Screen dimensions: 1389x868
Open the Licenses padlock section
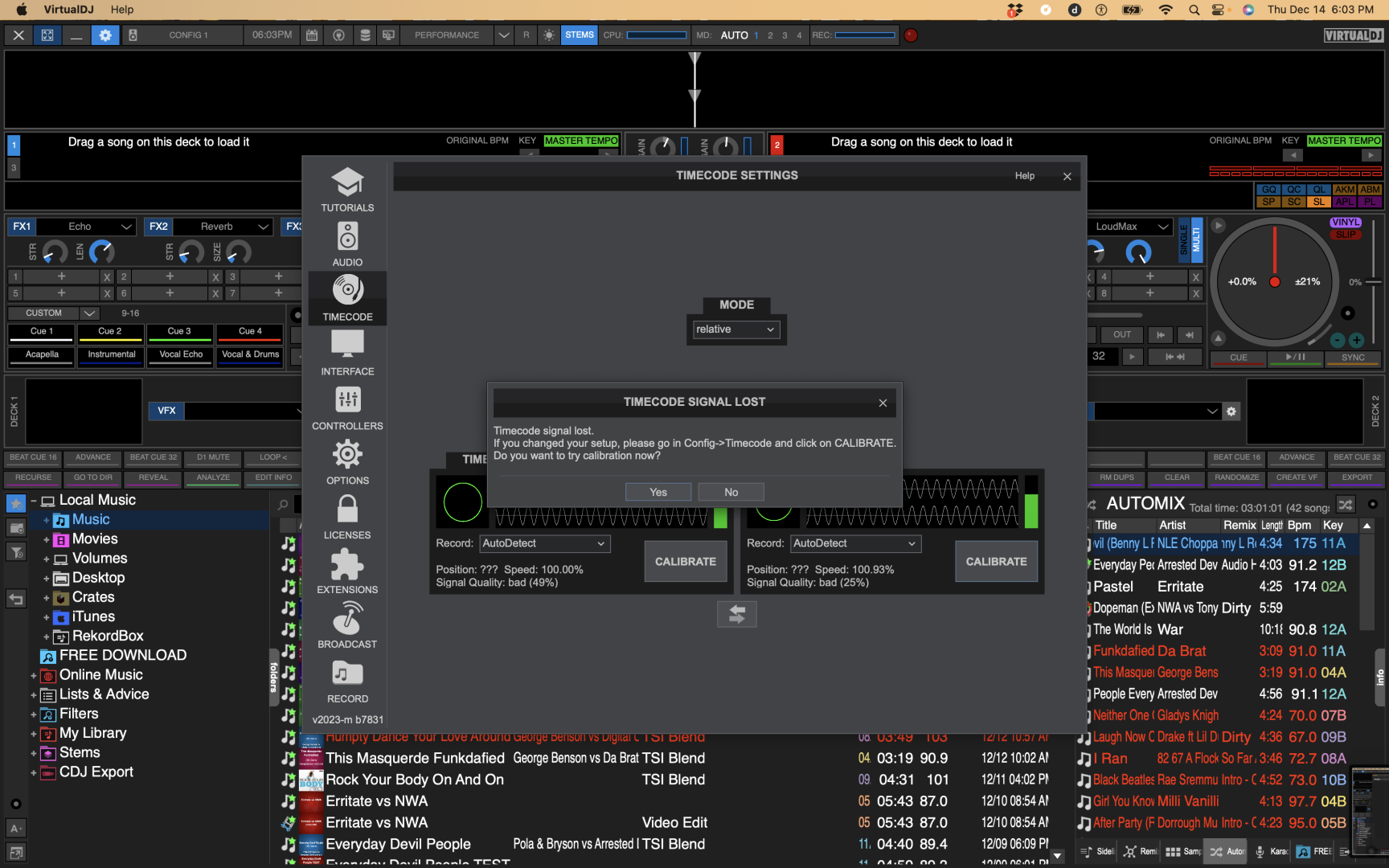tap(347, 518)
